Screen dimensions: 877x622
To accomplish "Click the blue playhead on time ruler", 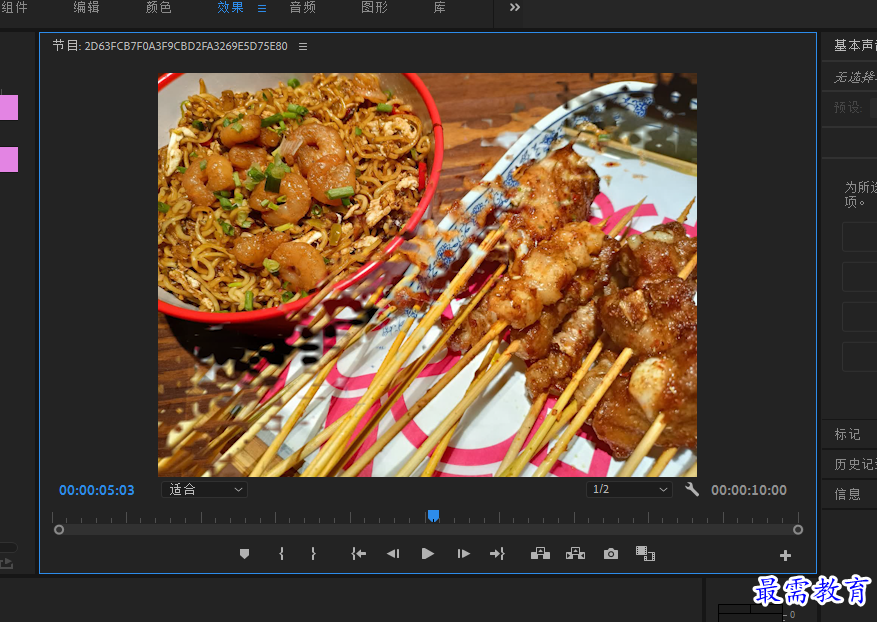I will (x=433, y=515).
